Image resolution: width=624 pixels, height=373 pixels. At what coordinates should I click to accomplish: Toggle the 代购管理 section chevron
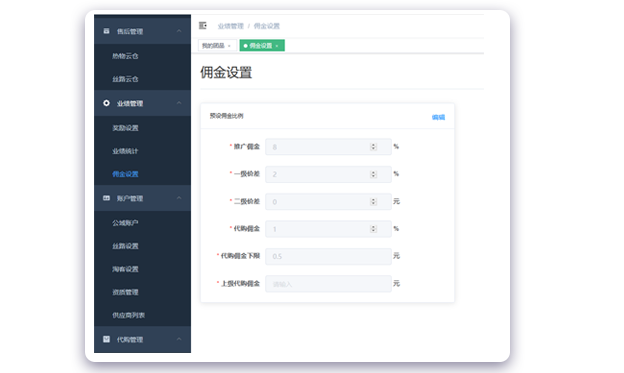179,339
